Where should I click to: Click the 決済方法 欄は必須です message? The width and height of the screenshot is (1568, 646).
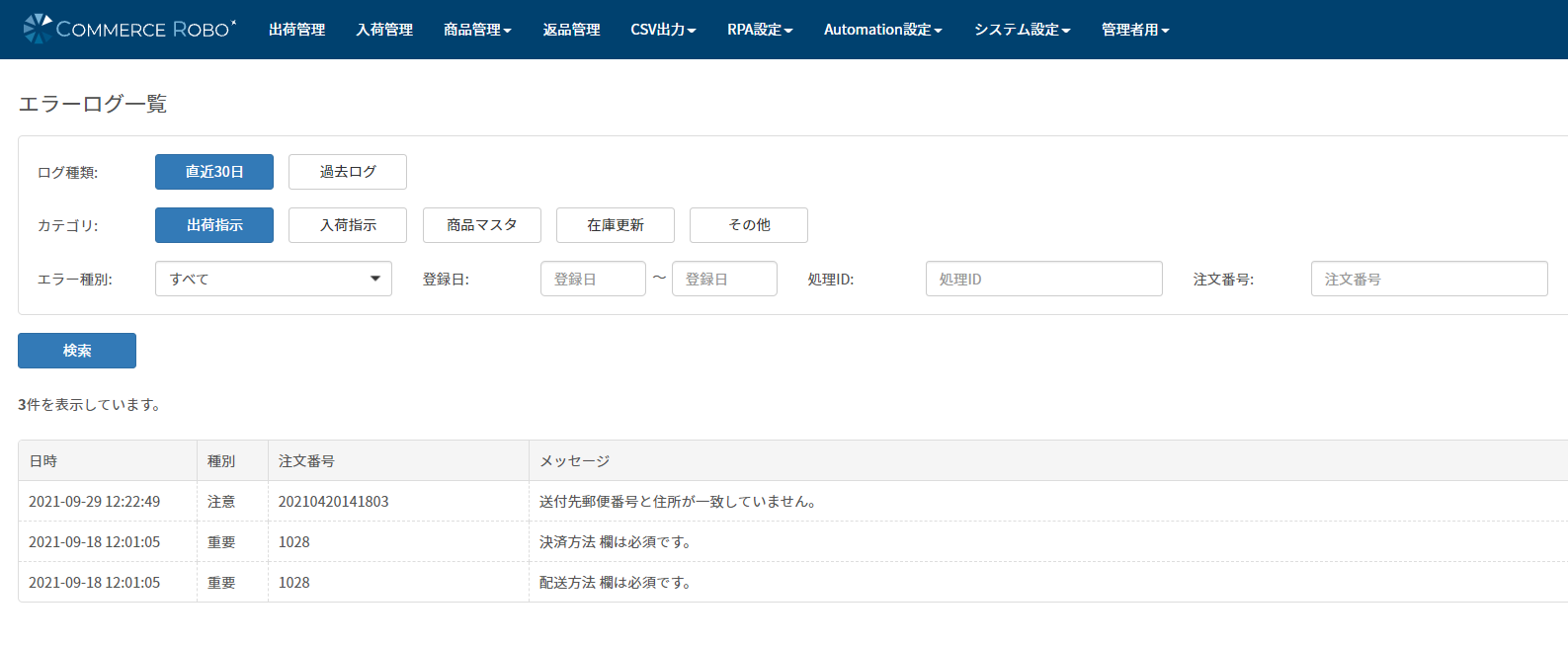tap(616, 542)
